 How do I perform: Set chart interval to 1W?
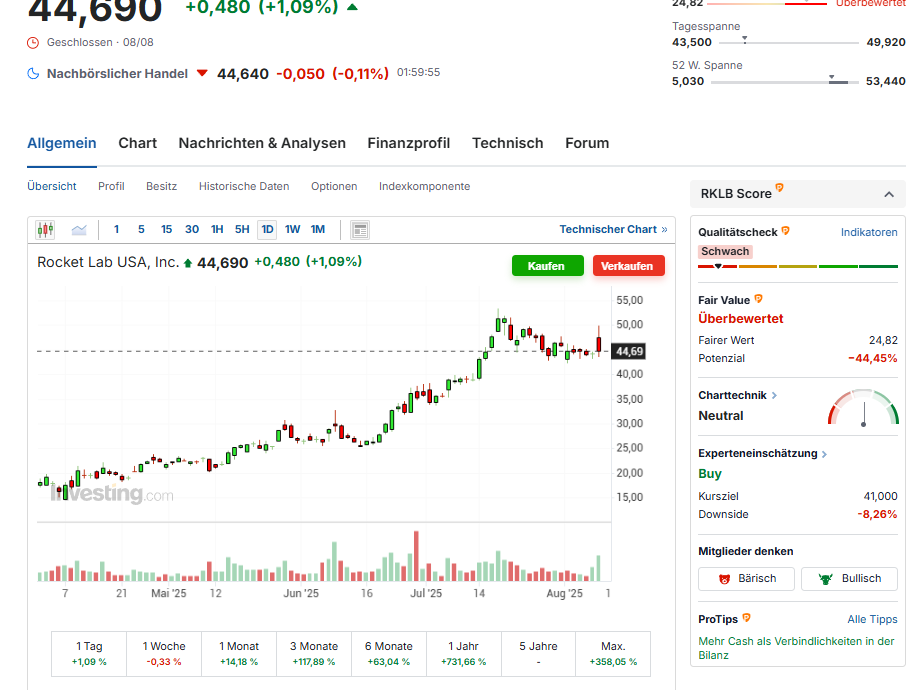[292, 230]
